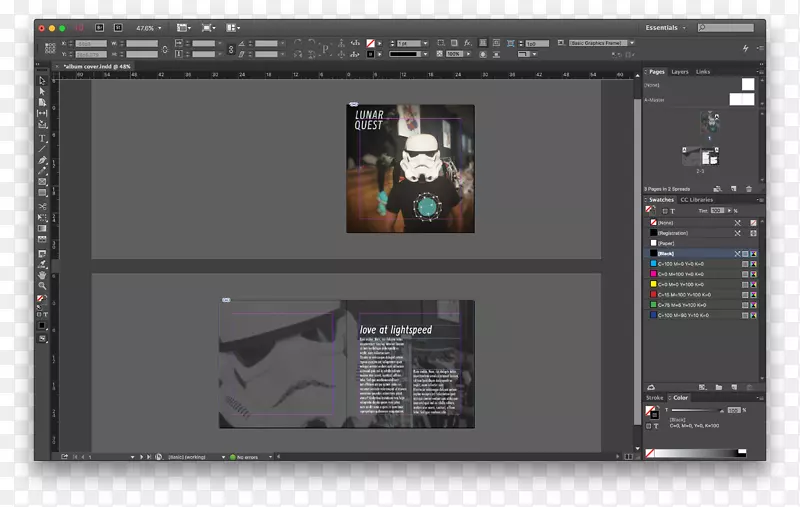800x507 pixels.
Task: Switch to the Stroke tab
Action: pos(655,398)
